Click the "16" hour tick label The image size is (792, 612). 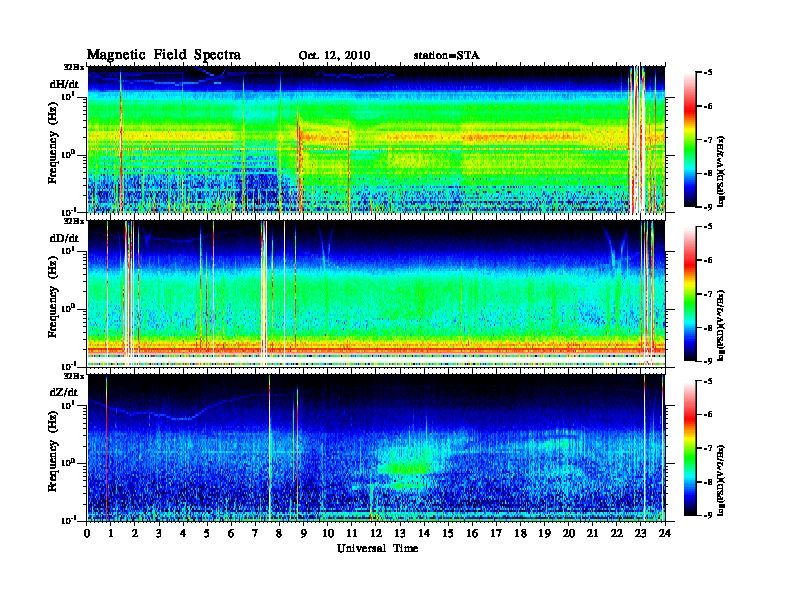point(472,533)
